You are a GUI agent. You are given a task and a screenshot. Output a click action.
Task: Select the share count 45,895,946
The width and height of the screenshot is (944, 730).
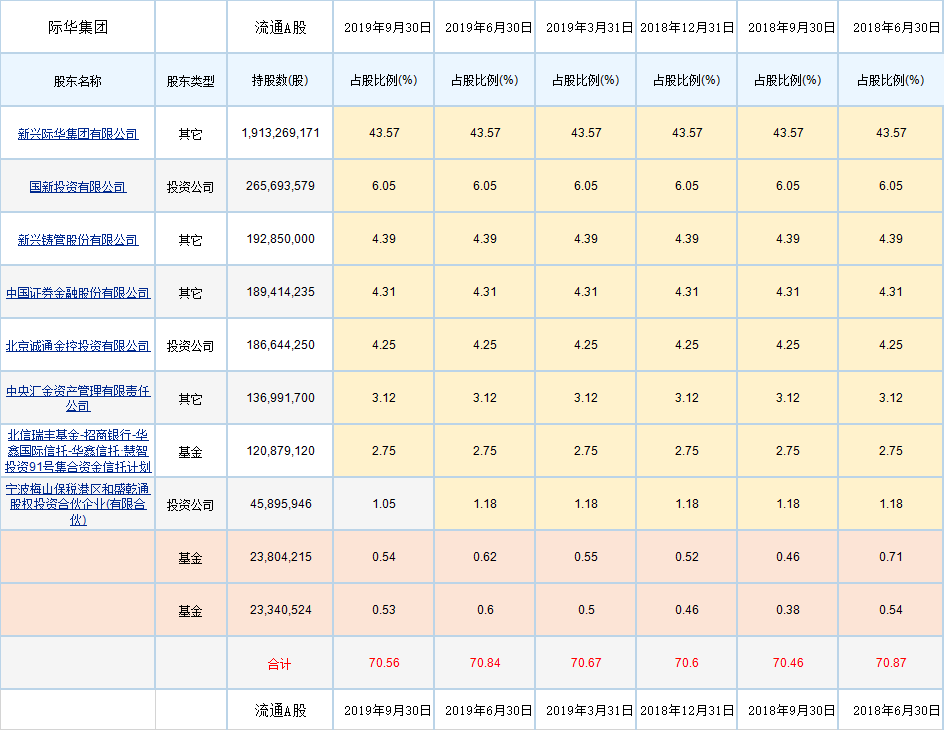click(281, 504)
